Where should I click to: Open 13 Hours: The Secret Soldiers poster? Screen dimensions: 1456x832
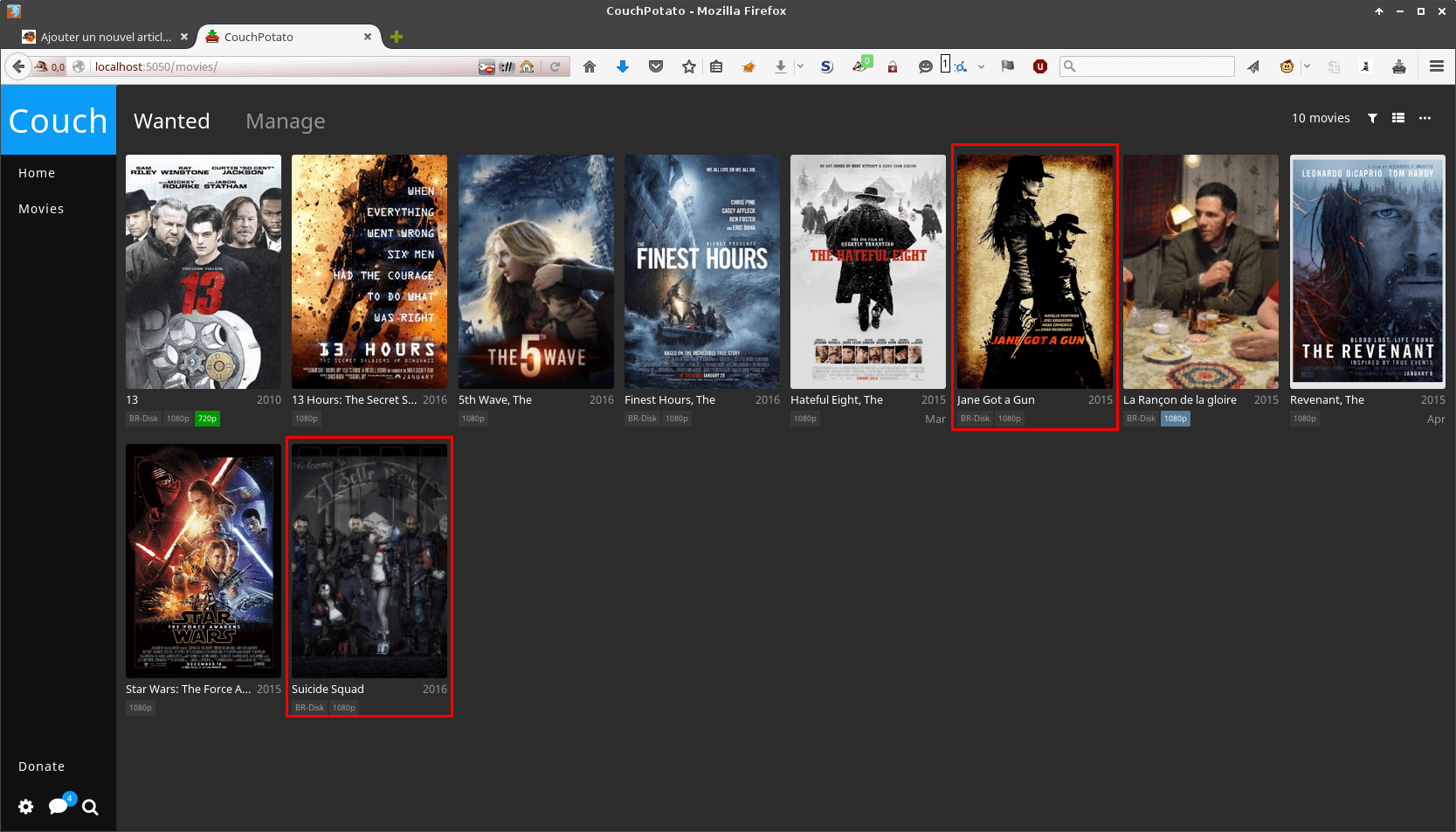(x=369, y=272)
